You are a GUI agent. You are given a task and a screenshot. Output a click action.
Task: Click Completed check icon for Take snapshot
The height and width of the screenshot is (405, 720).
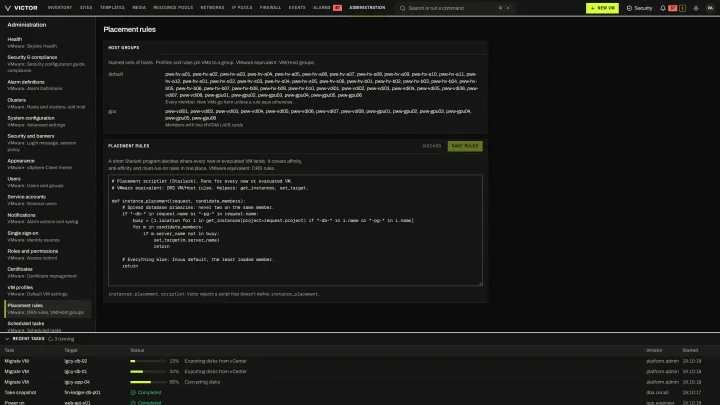133,393
